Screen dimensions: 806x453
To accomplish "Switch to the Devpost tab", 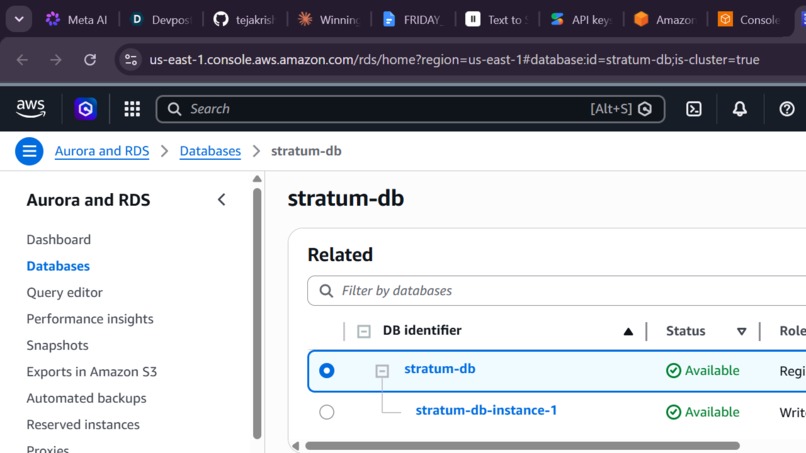I will [161, 20].
